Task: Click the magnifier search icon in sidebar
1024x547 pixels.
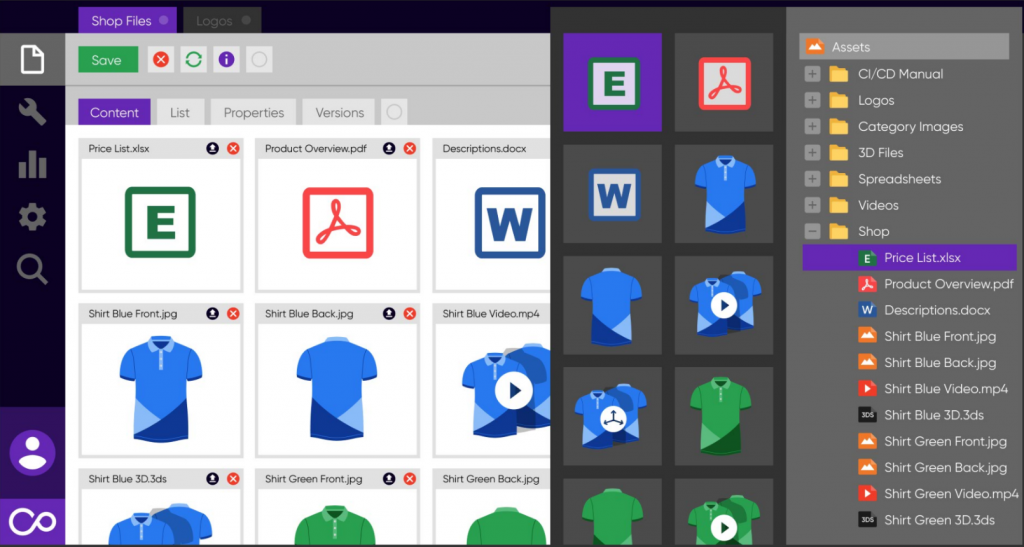Action: pyautogui.click(x=32, y=269)
